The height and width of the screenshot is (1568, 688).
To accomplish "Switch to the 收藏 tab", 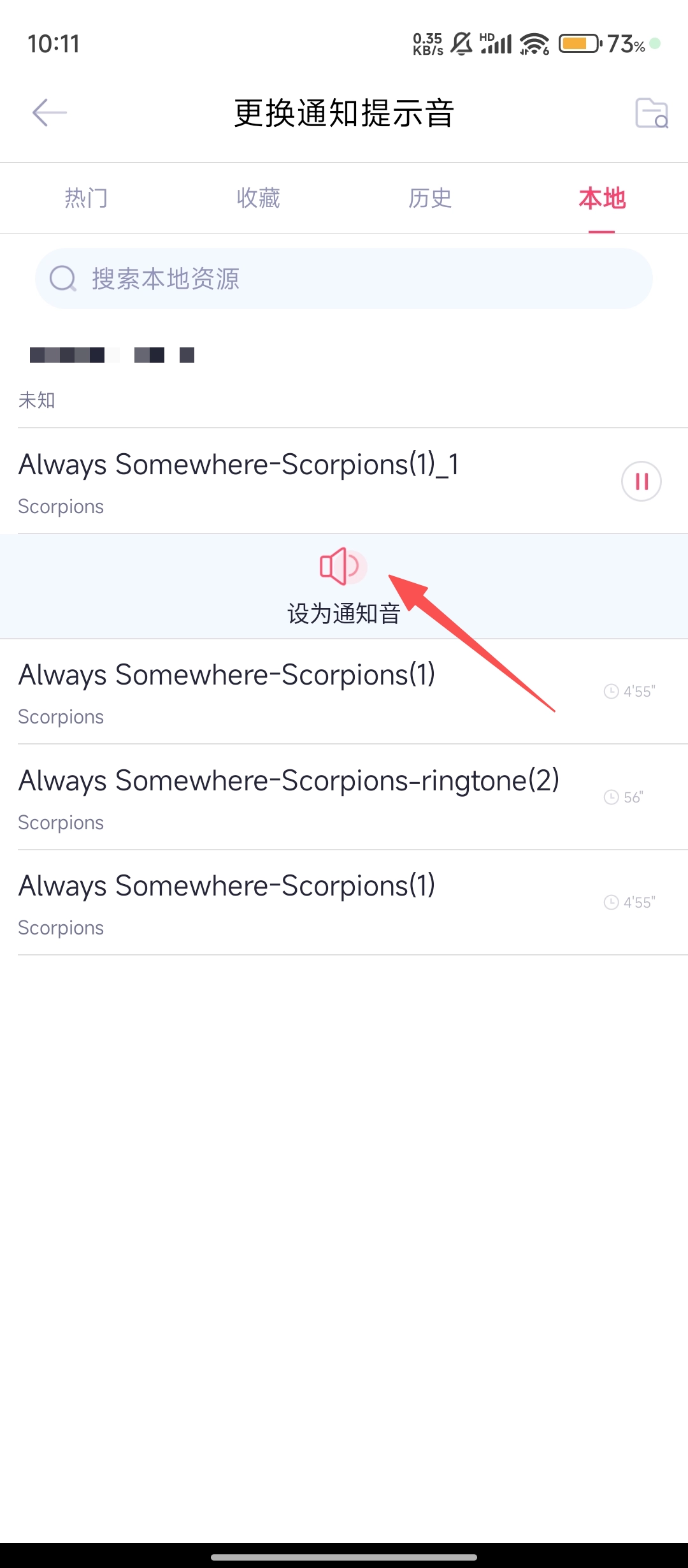I will (258, 198).
